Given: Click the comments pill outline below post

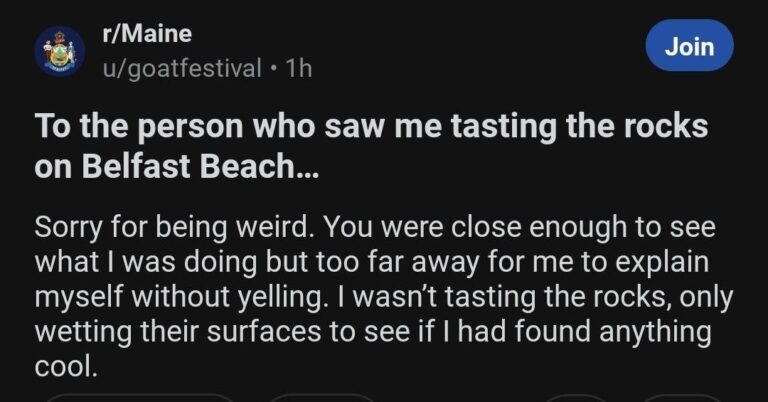Looking at the screenshot, I should (x=321, y=398).
